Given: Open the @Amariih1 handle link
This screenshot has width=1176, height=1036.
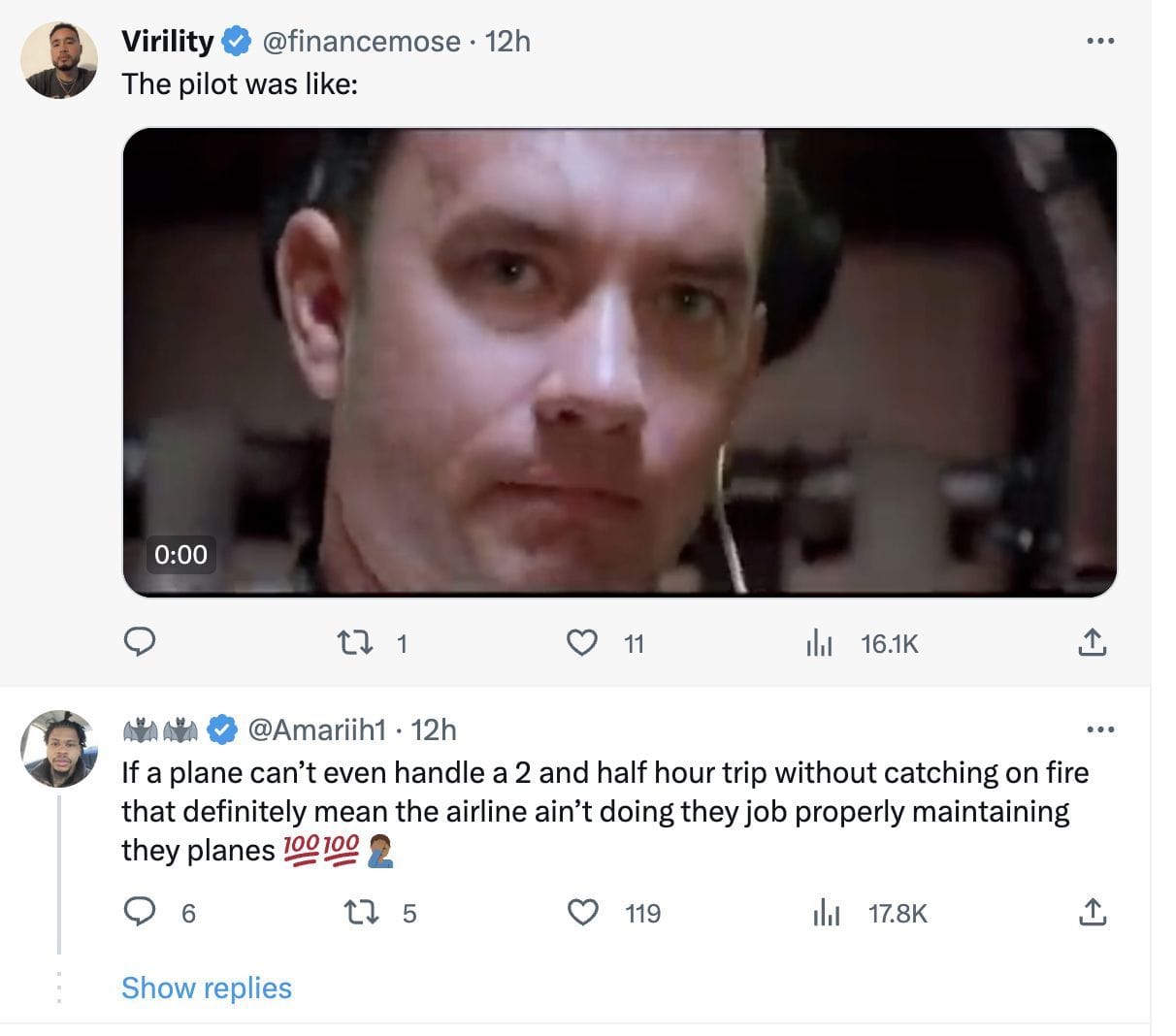Looking at the screenshot, I should [318, 729].
